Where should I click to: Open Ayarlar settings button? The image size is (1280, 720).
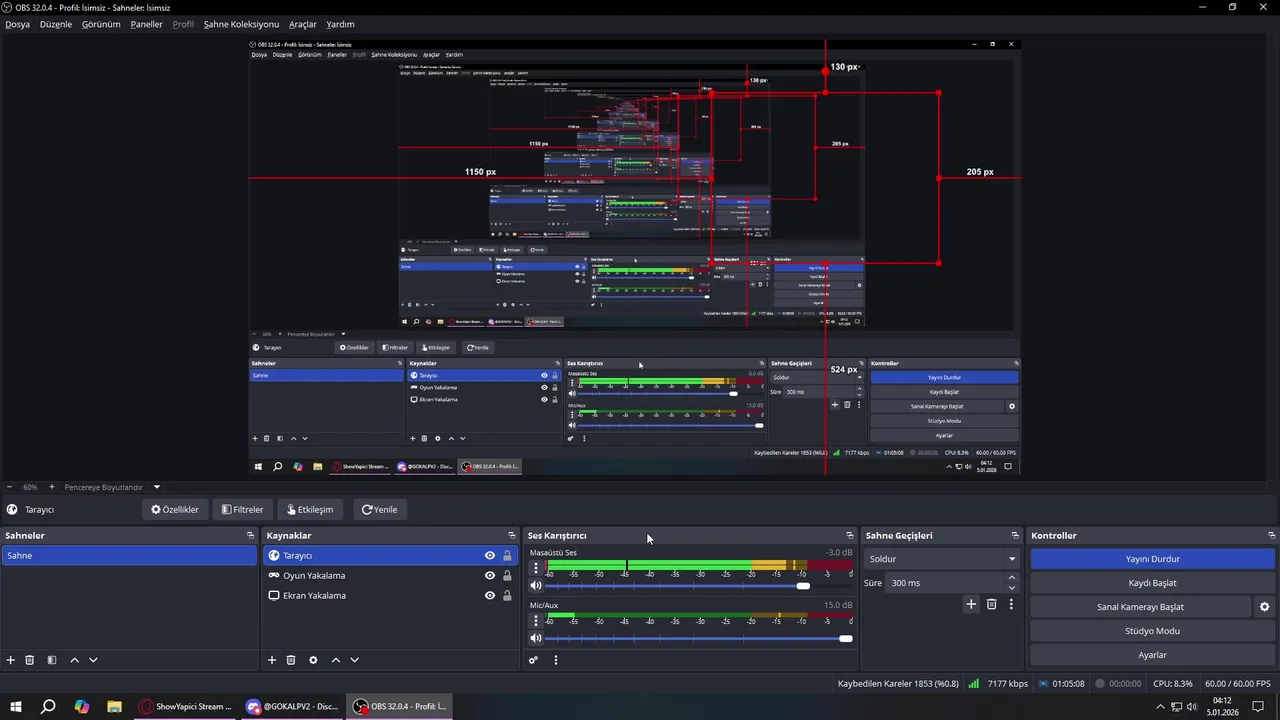(x=1152, y=655)
